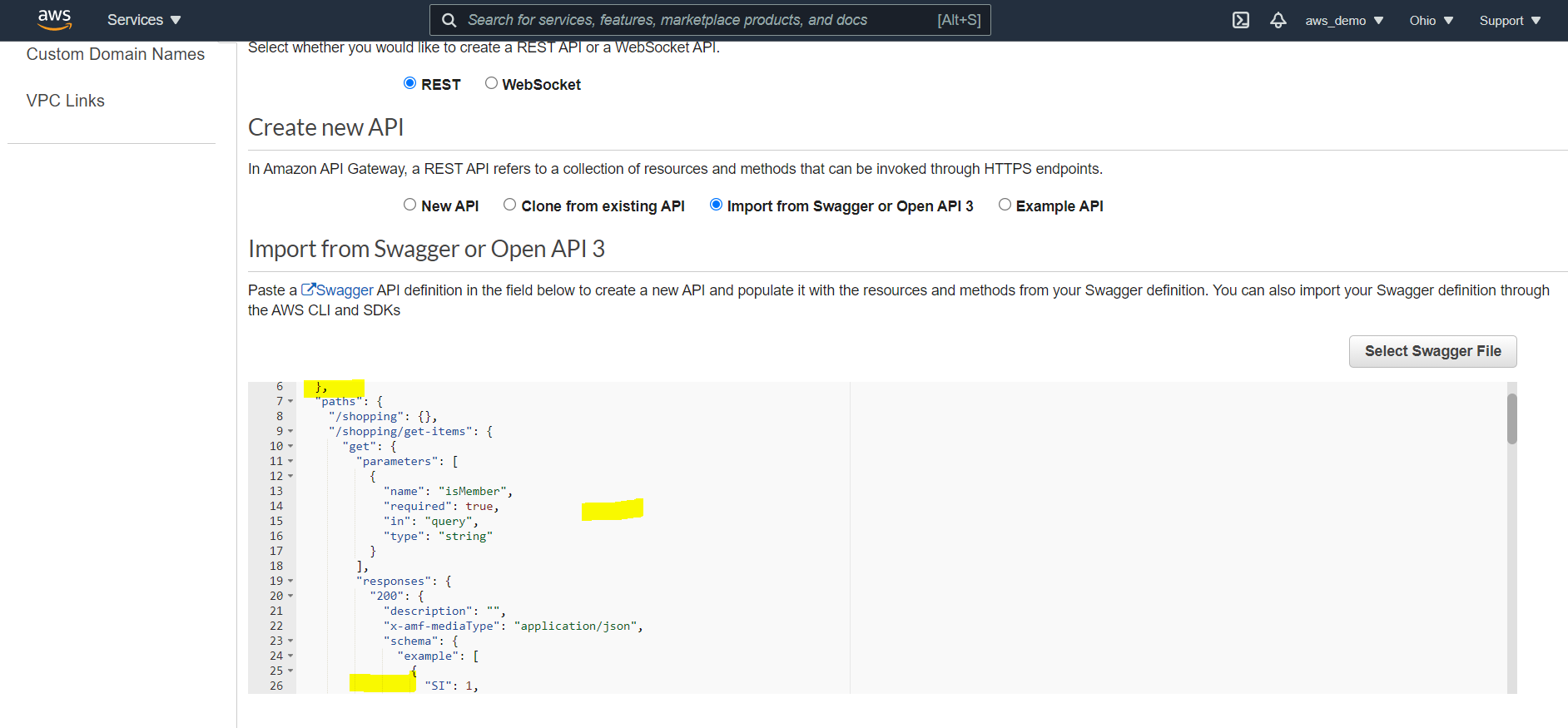Click the "responses" key in editor
1568x728 pixels.
(x=394, y=581)
